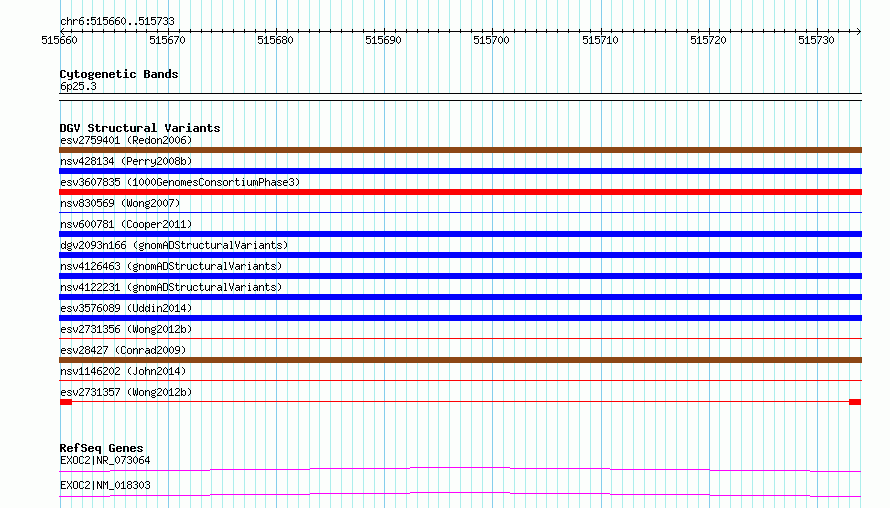The height and width of the screenshot is (508, 890).
Task: Click the ruler's right arrowhead
Action: pos(858,31)
